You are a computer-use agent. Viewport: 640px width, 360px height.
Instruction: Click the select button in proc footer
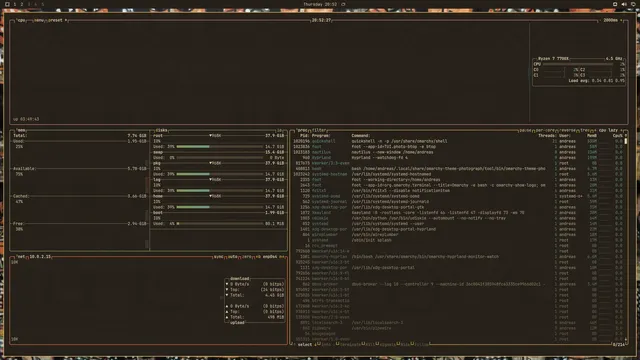[304, 345]
